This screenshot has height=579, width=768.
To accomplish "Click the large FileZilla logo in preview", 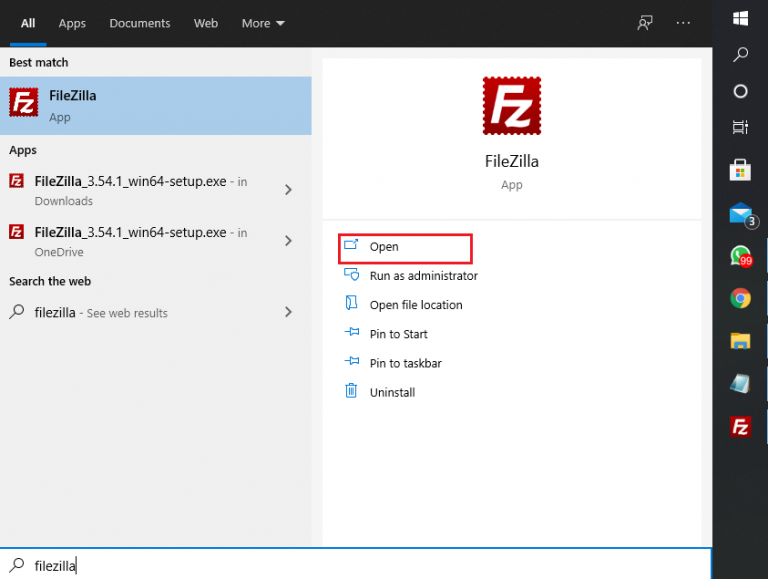I will tap(512, 106).
